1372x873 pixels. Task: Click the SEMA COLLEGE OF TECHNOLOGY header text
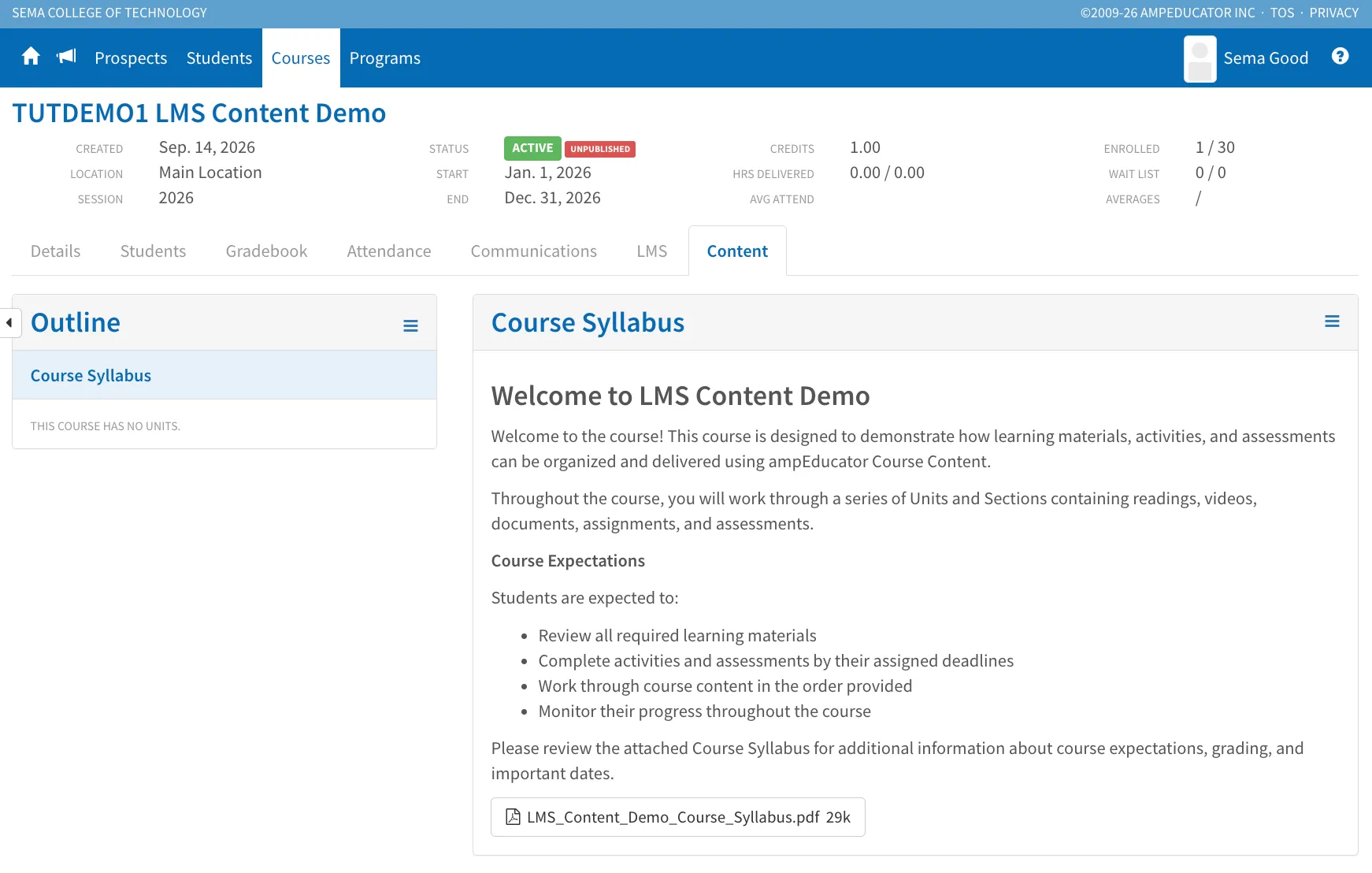(109, 13)
